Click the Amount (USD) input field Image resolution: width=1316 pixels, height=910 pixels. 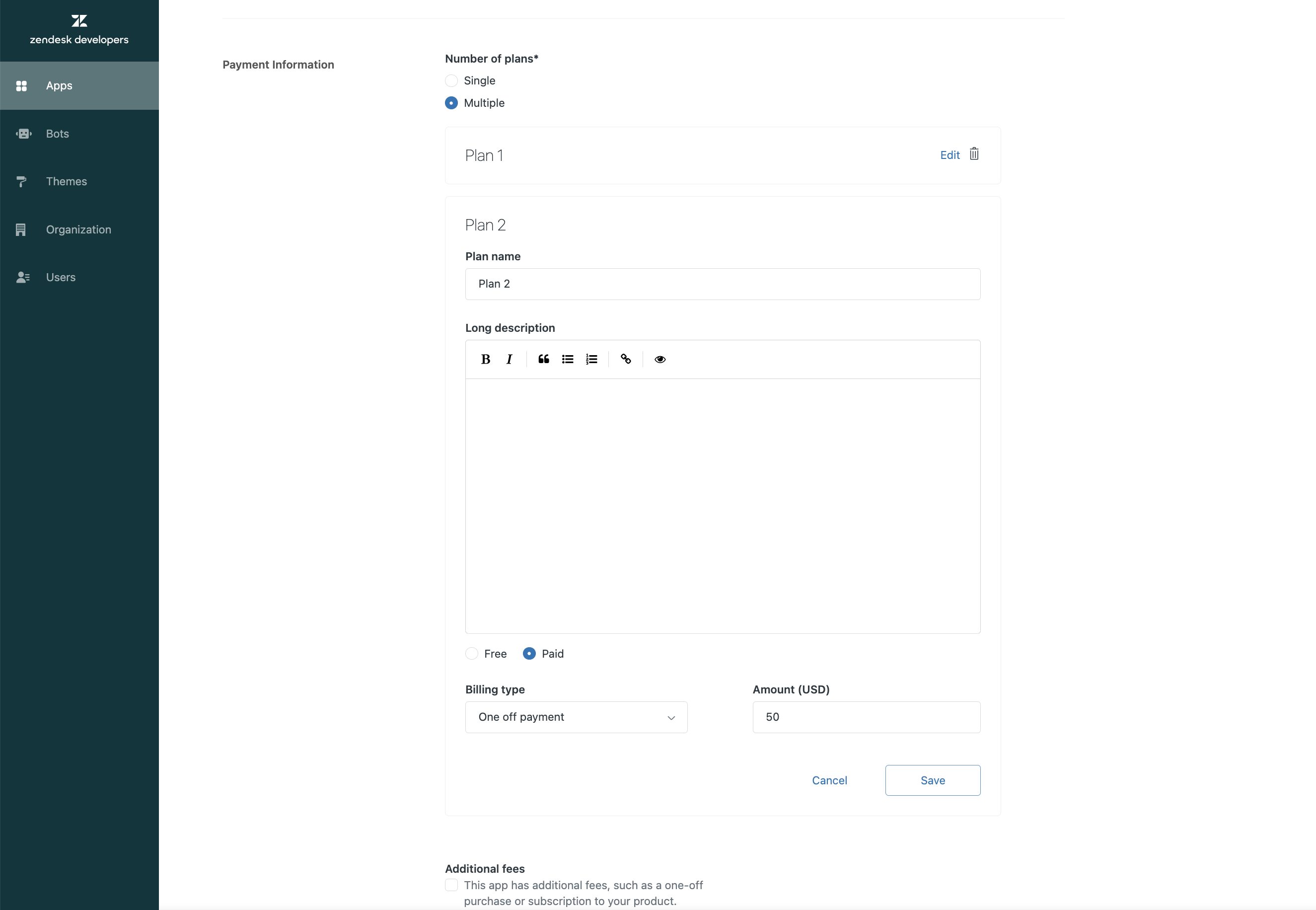(866, 717)
